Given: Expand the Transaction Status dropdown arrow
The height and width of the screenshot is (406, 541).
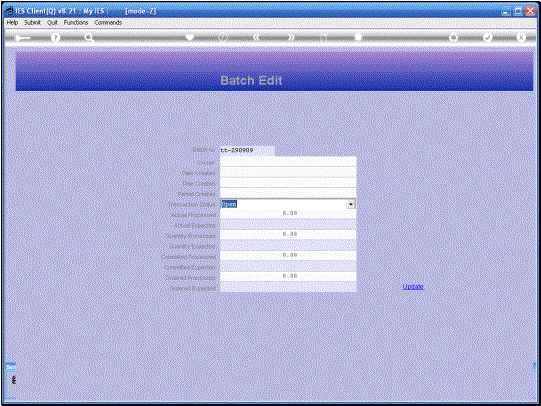Looking at the screenshot, I should pos(351,204).
